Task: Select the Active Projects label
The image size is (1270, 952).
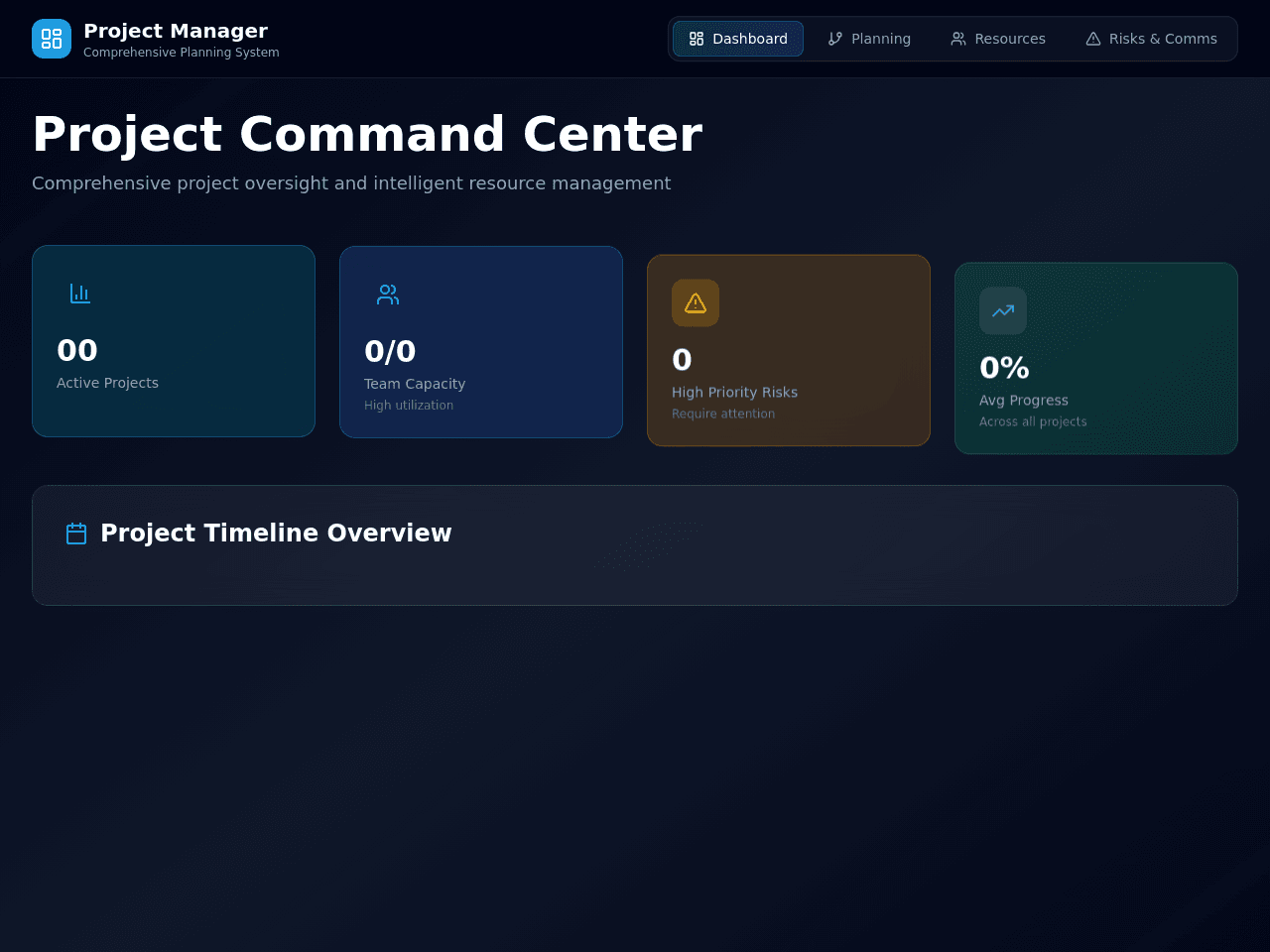Action: pyautogui.click(x=107, y=383)
